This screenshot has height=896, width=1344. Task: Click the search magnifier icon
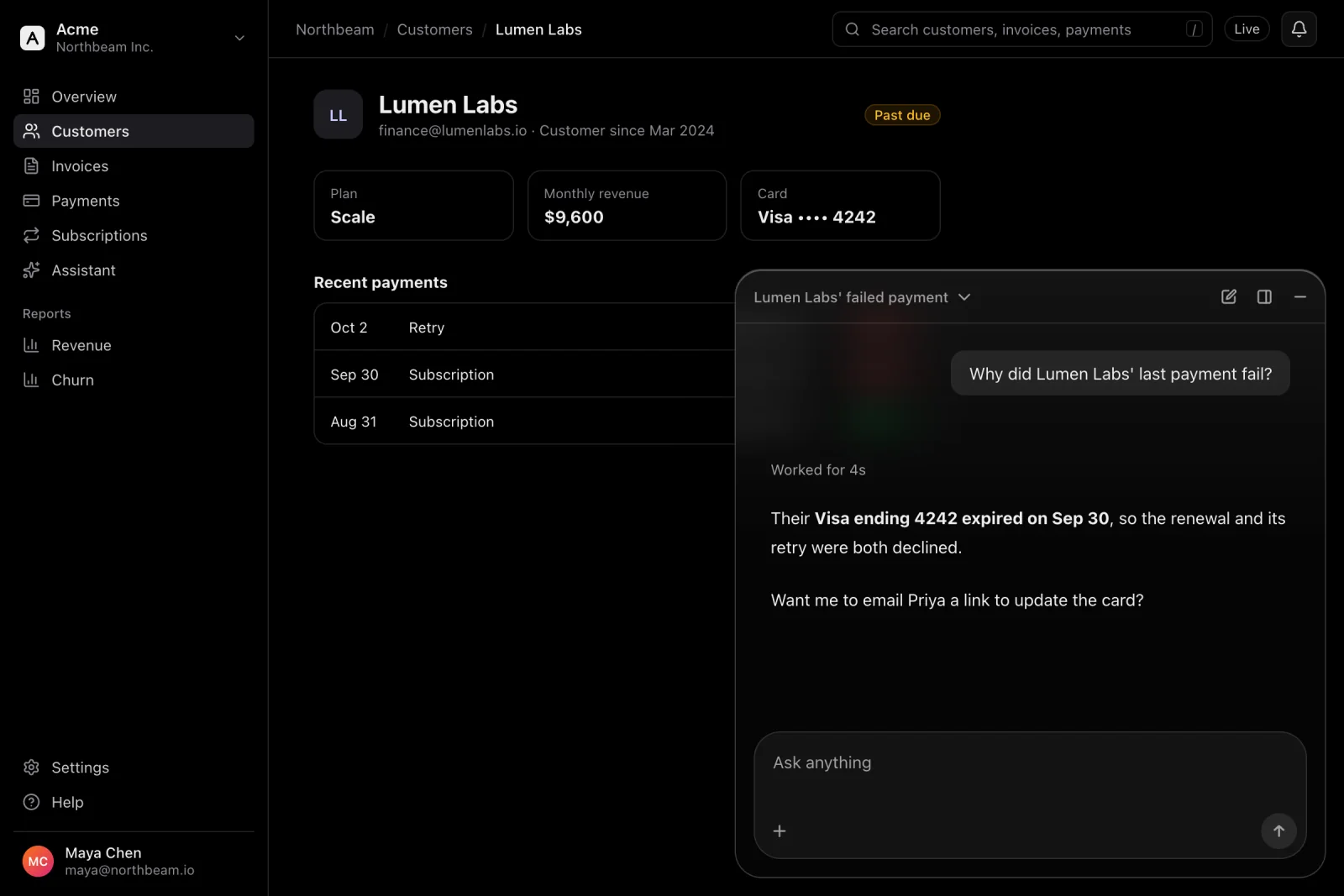pyautogui.click(x=852, y=29)
